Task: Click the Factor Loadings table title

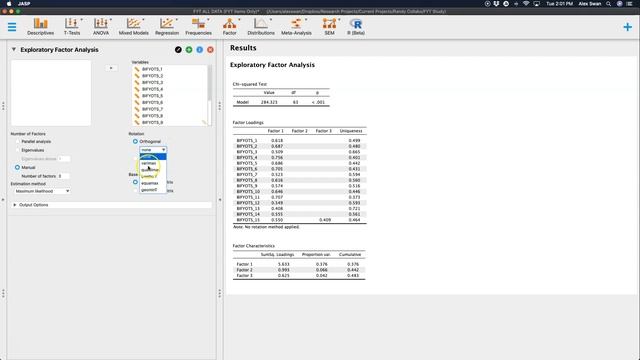Action: tap(248, 122)
